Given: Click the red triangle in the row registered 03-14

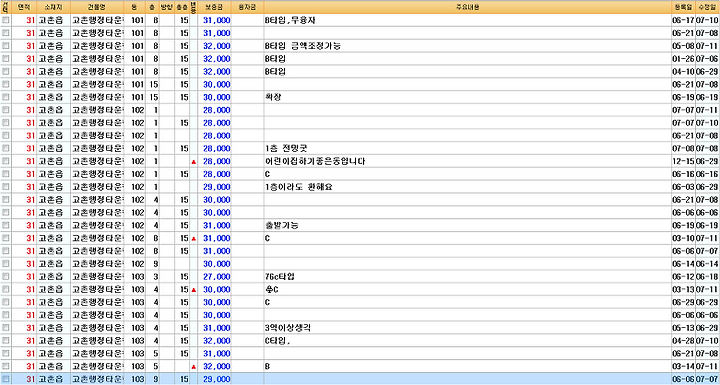Looking at the screenshot, I should click(x=193, y=367).
